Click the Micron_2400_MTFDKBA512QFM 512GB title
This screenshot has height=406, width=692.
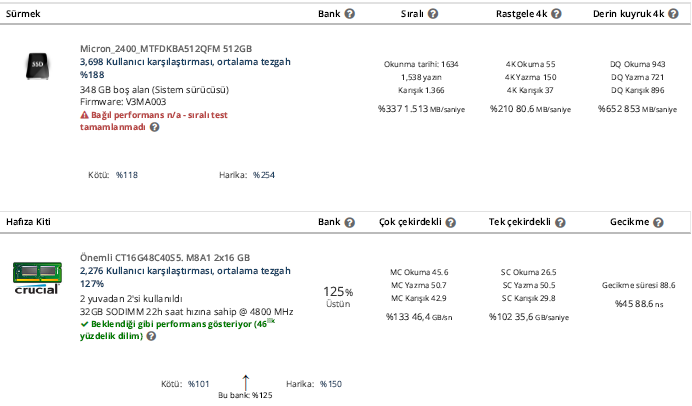pyautogui.click(x=166, y=48)
